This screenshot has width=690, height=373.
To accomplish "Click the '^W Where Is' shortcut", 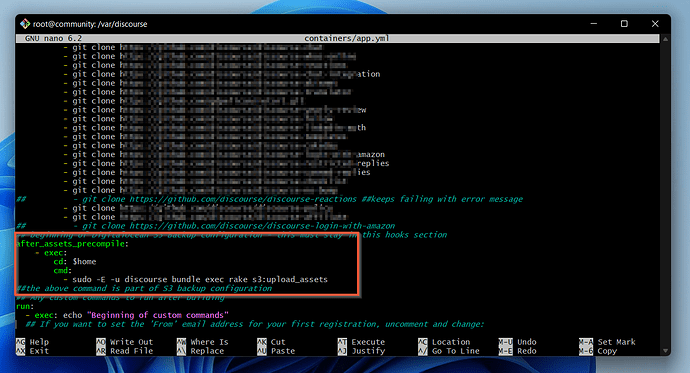I will tap(202, 342).
